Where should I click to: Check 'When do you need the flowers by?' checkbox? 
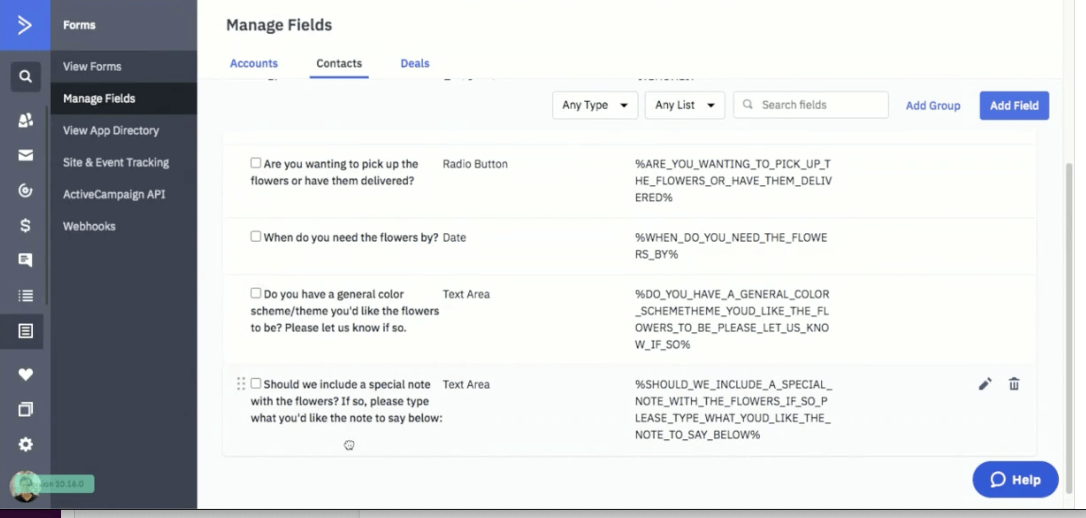(256, 237)
